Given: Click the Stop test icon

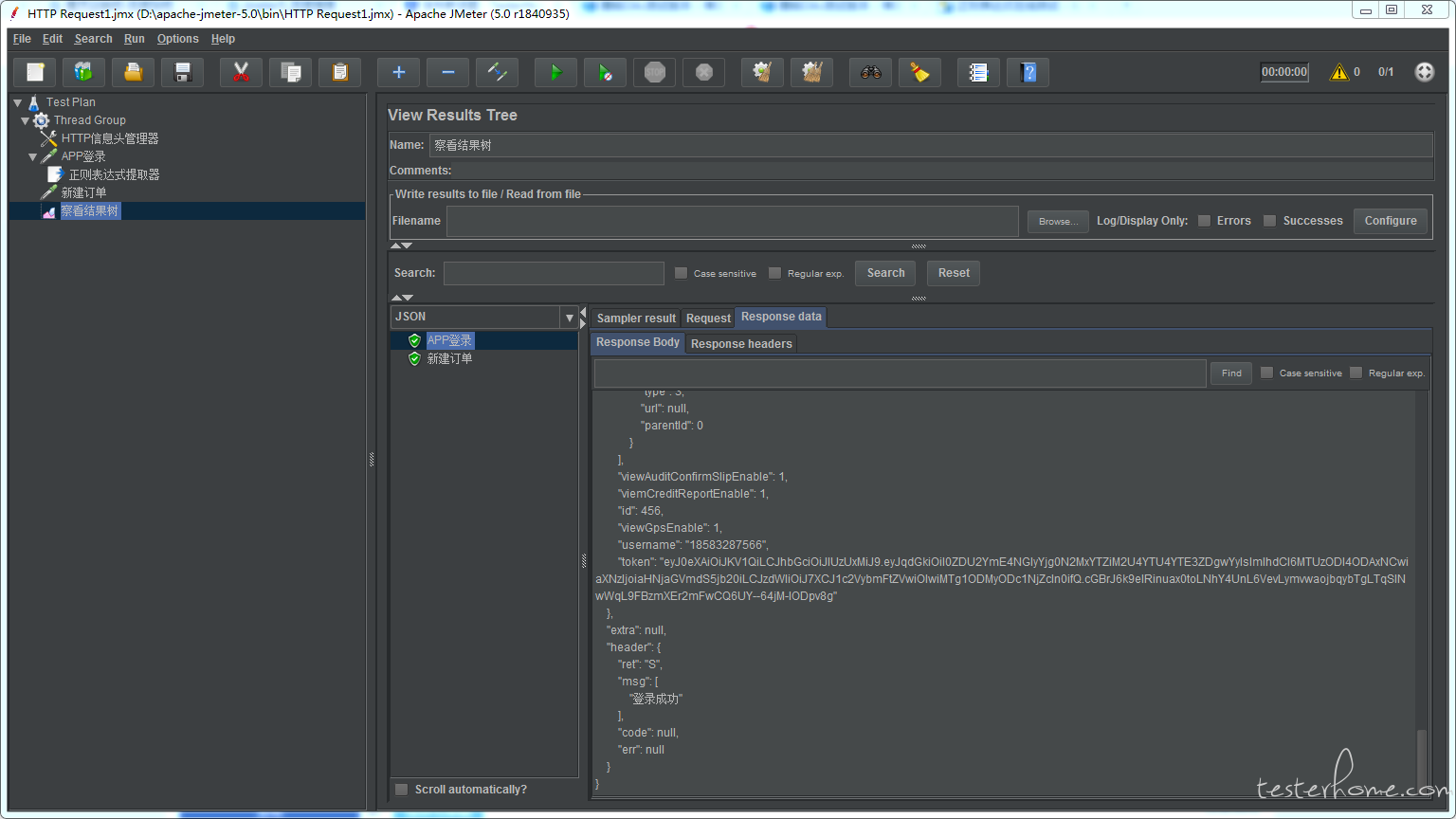Looking at the screenshot, I should 654,72.
